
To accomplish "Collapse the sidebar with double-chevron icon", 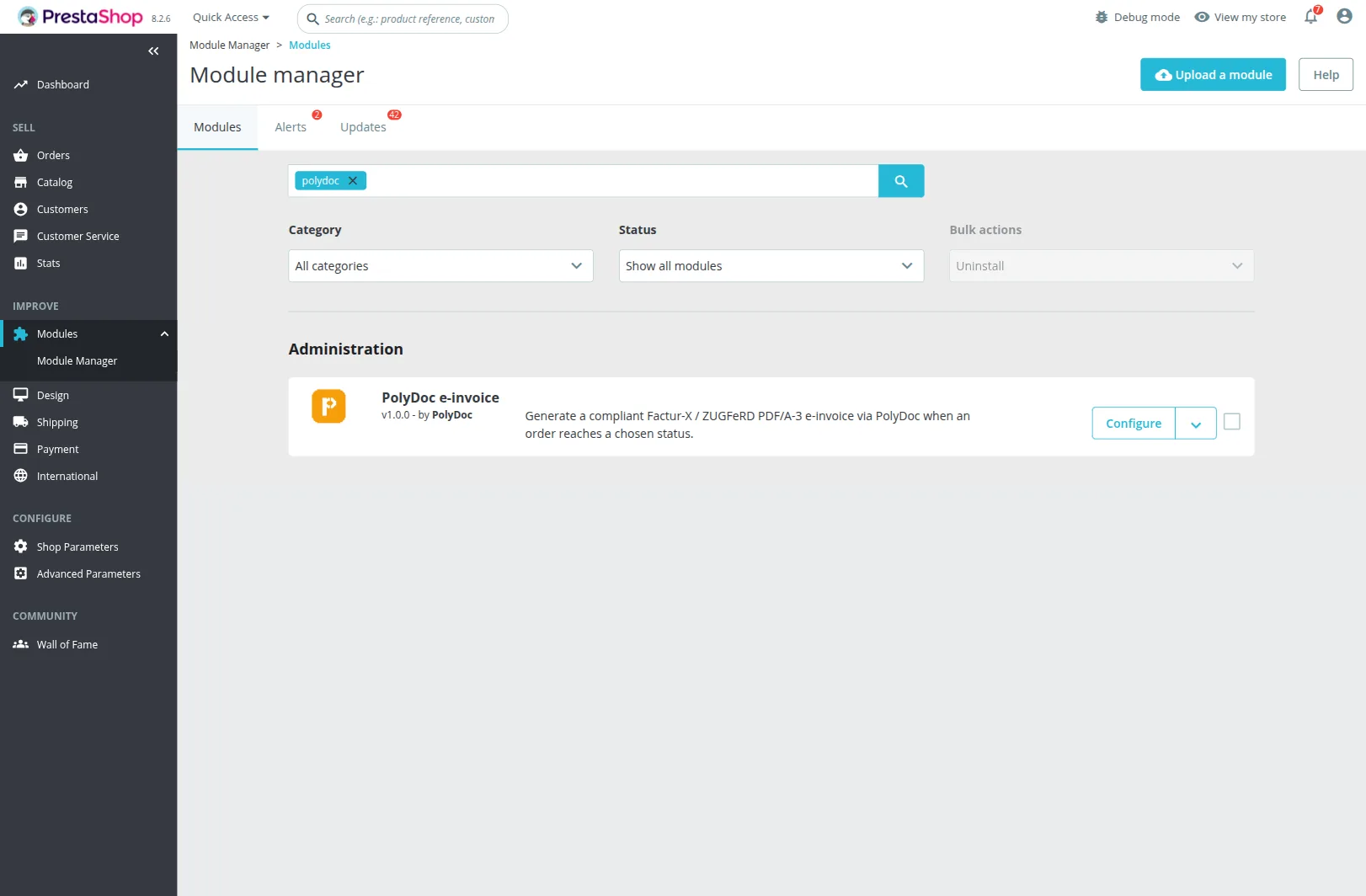I will pyautogui.click(x=153, y=51).
